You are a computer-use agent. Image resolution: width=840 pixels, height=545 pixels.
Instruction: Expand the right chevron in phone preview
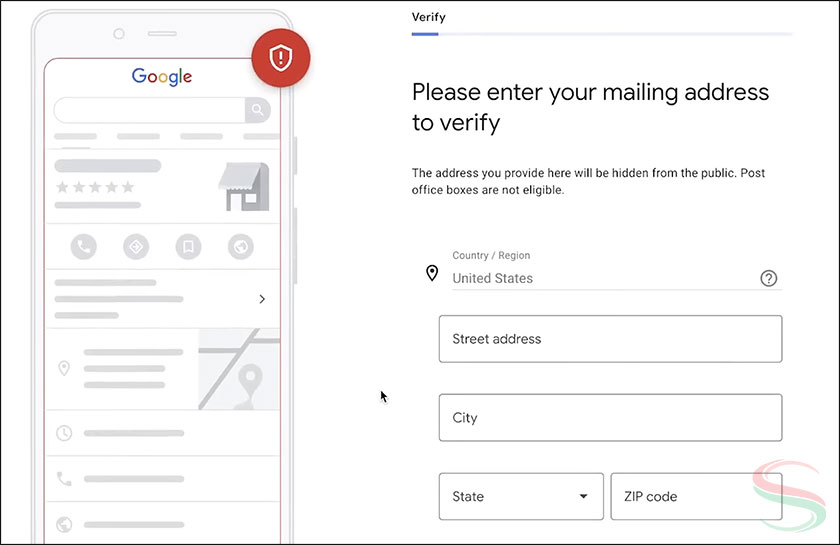point(262,299)
